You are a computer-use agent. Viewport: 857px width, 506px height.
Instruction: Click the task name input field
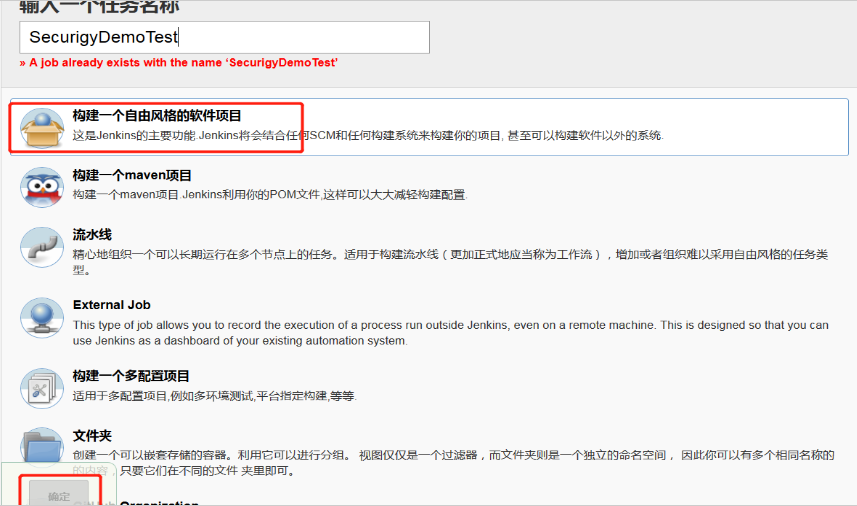tap(224, 37)
